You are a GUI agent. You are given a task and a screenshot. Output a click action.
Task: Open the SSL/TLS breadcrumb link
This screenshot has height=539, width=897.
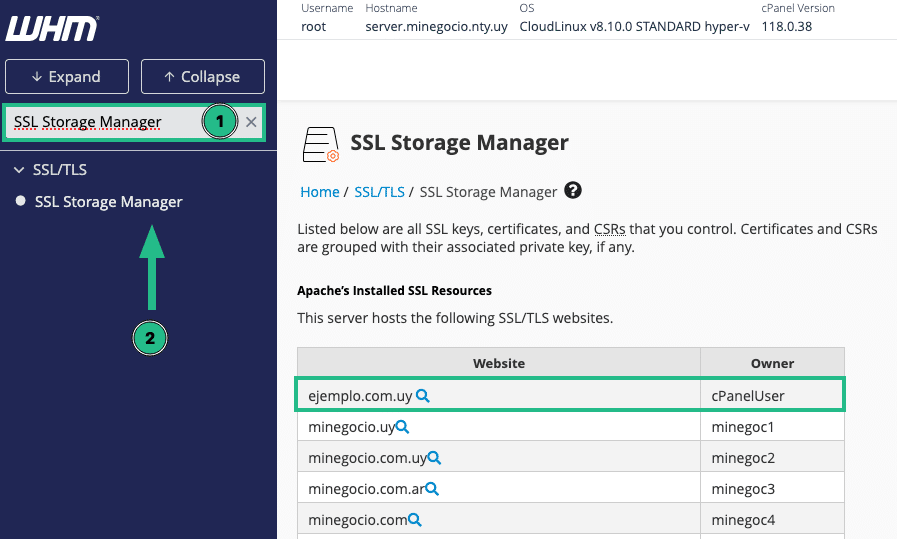(x=379, y=192)
